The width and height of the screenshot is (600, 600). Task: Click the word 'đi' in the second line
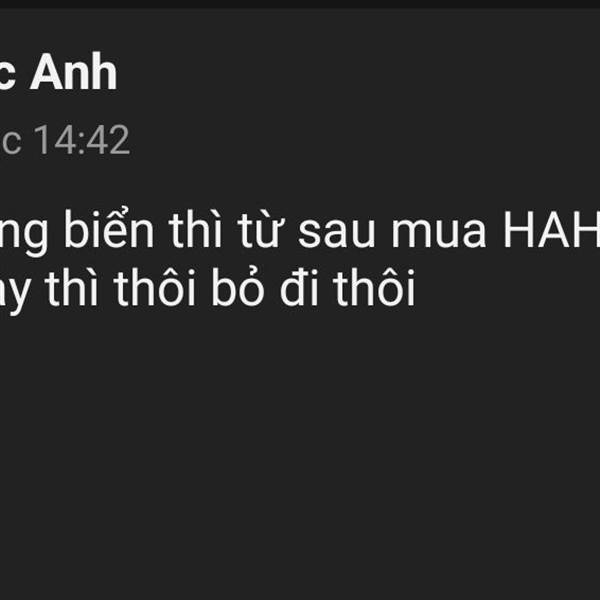[299, 288]
